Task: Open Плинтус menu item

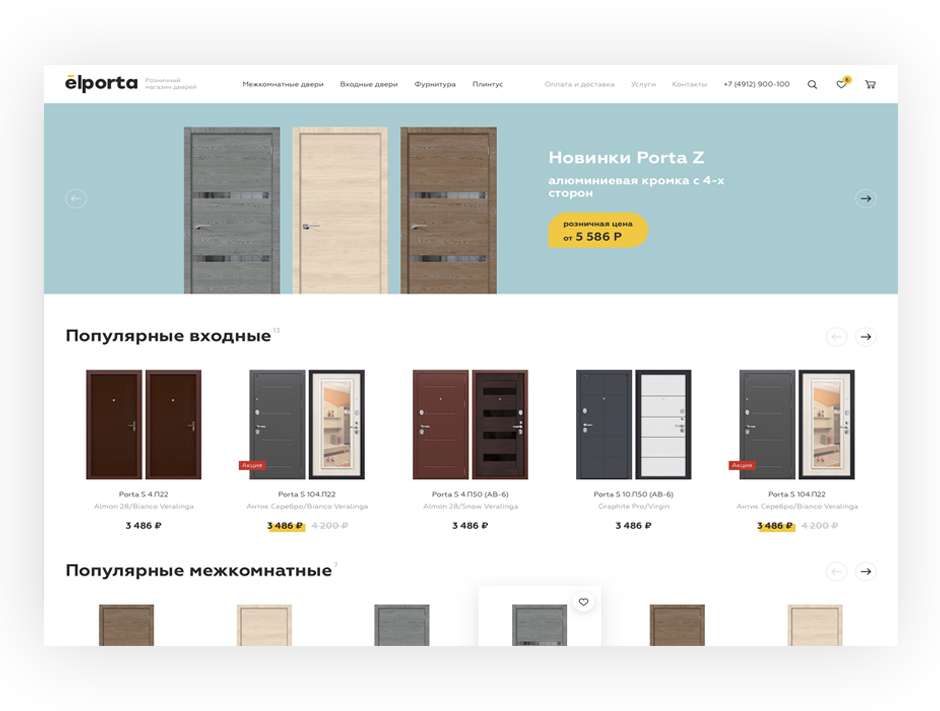Action: 487,85
